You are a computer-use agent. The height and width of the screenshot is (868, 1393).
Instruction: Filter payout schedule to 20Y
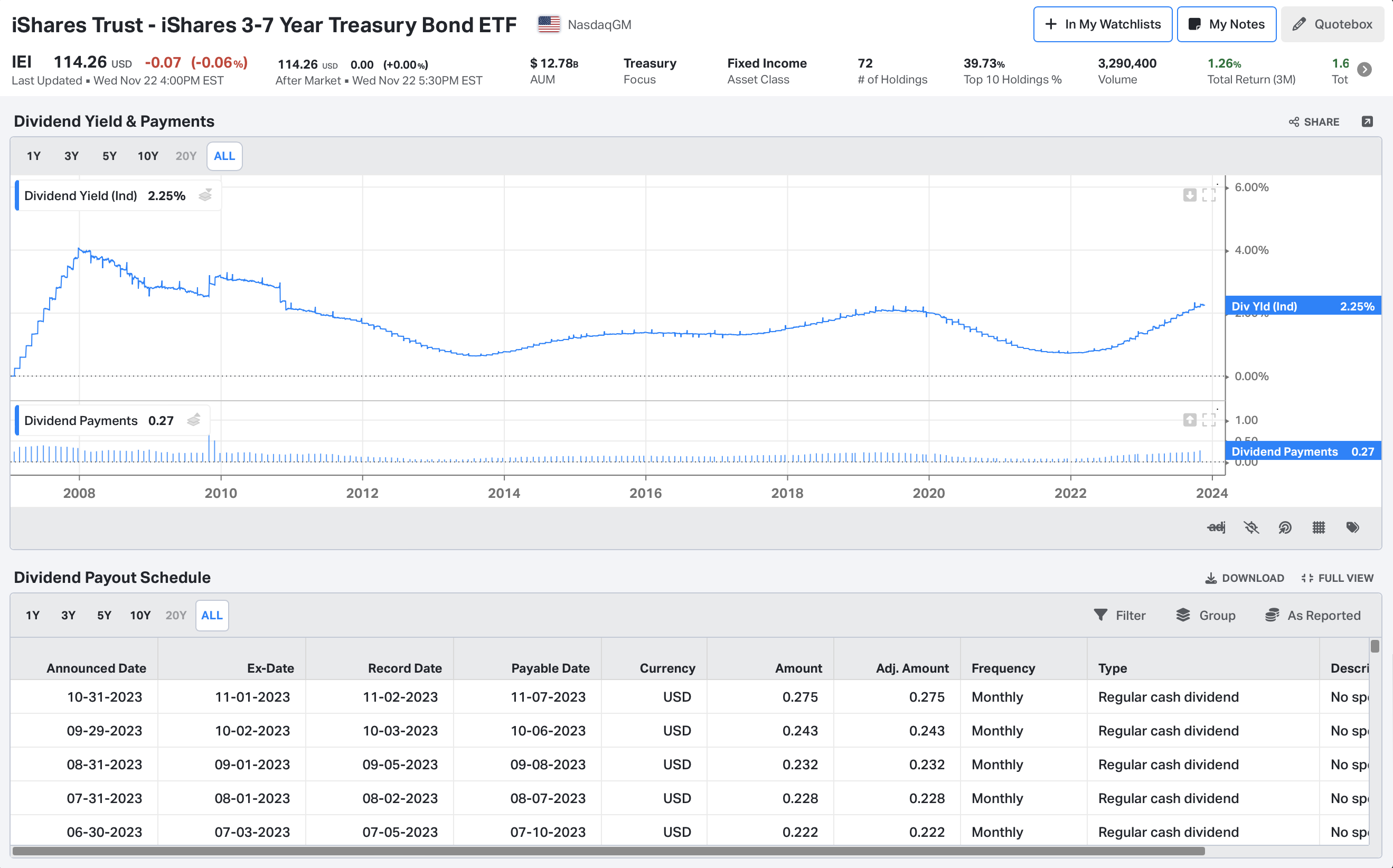(x=176, y=616)
